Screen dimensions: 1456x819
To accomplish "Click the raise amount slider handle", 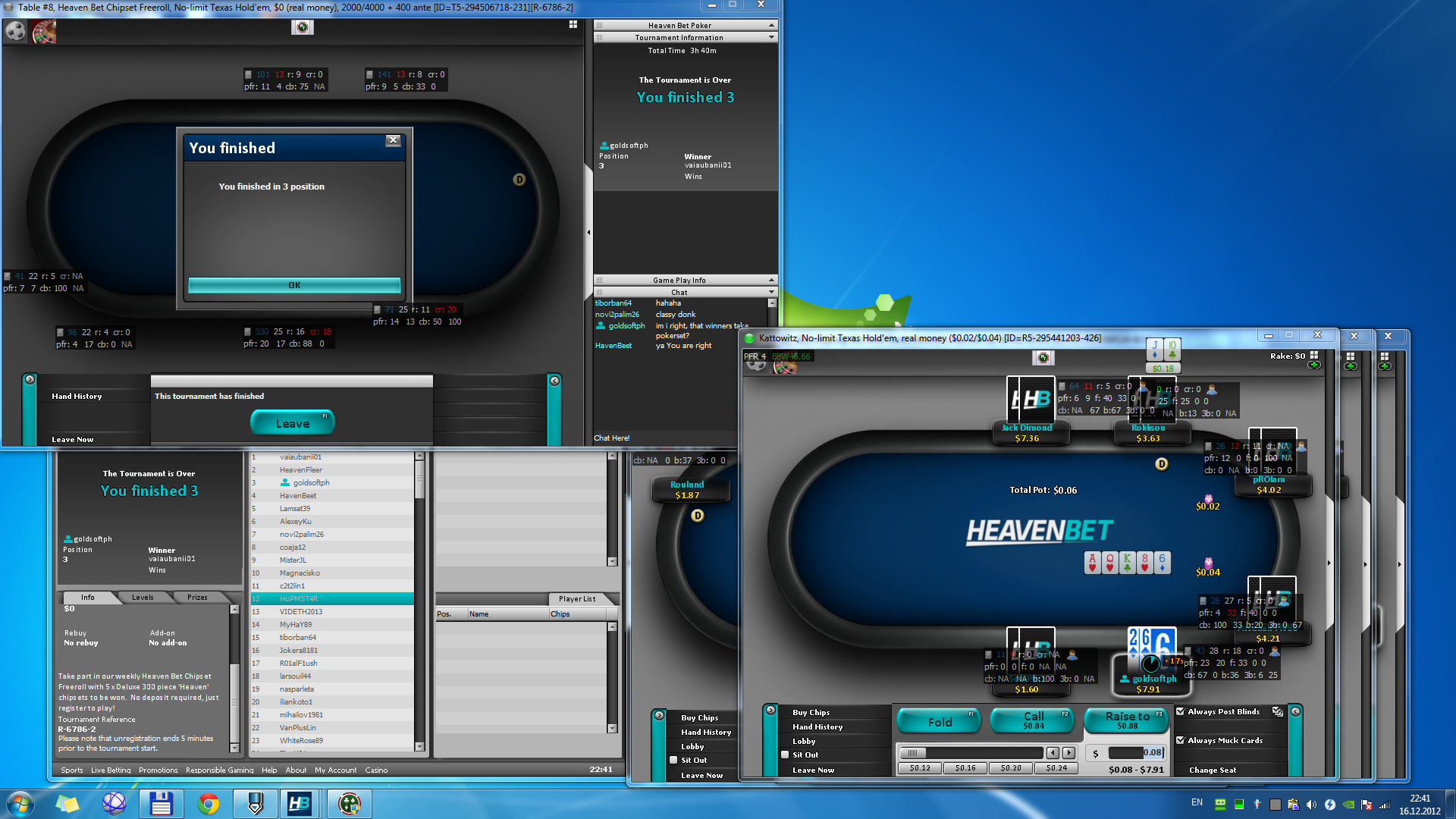I will pos(914,753).
